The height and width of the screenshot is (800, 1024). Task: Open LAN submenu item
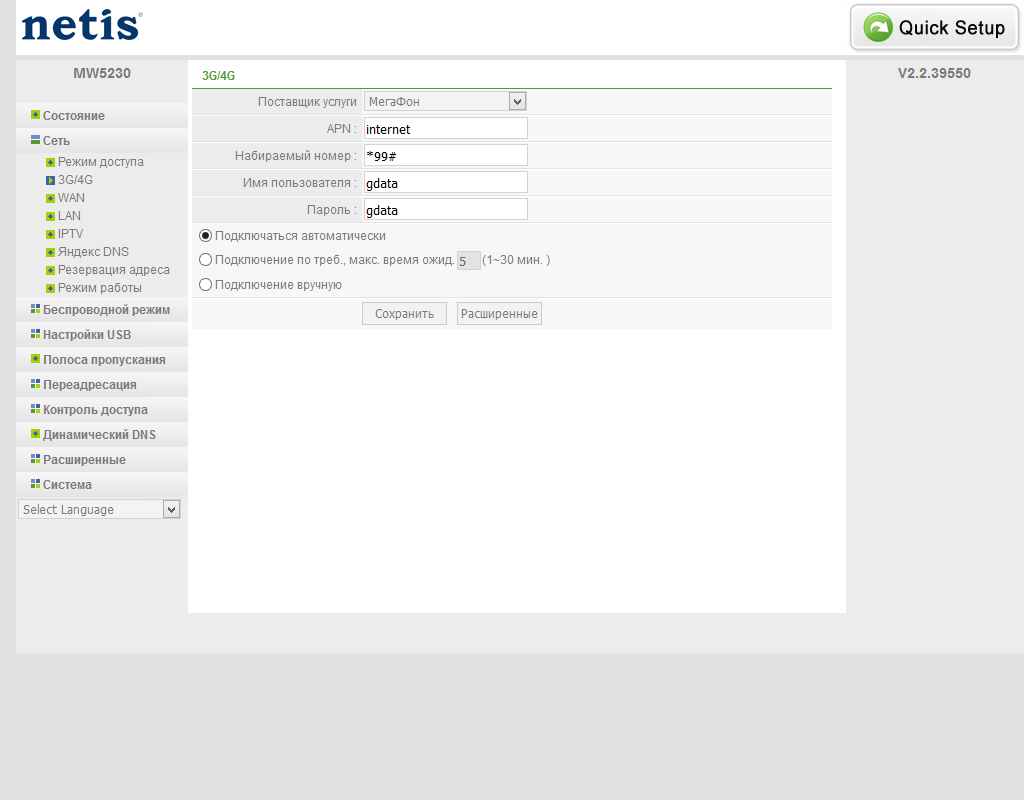tap(69, 216)
